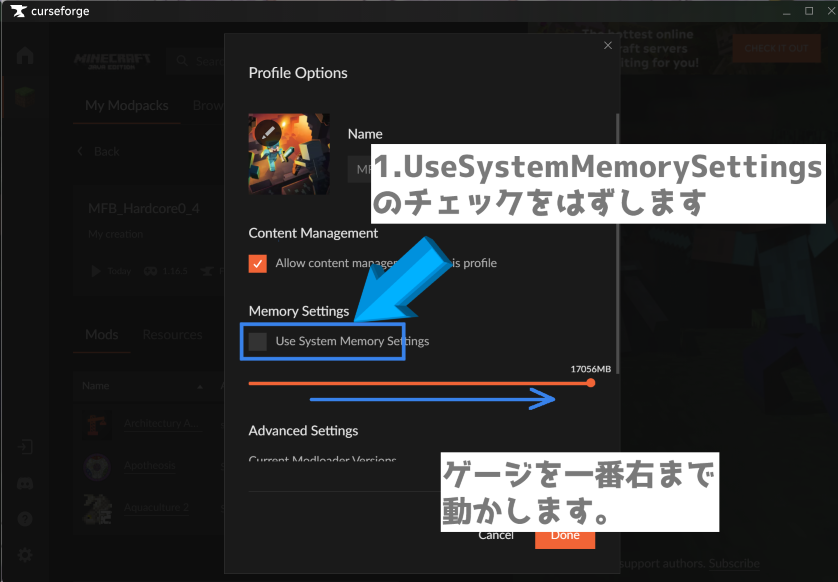Maximize the CurseForge window
The height and width of the screenshot is (582, 838).
pyautogui.click(x=809, y=11)
